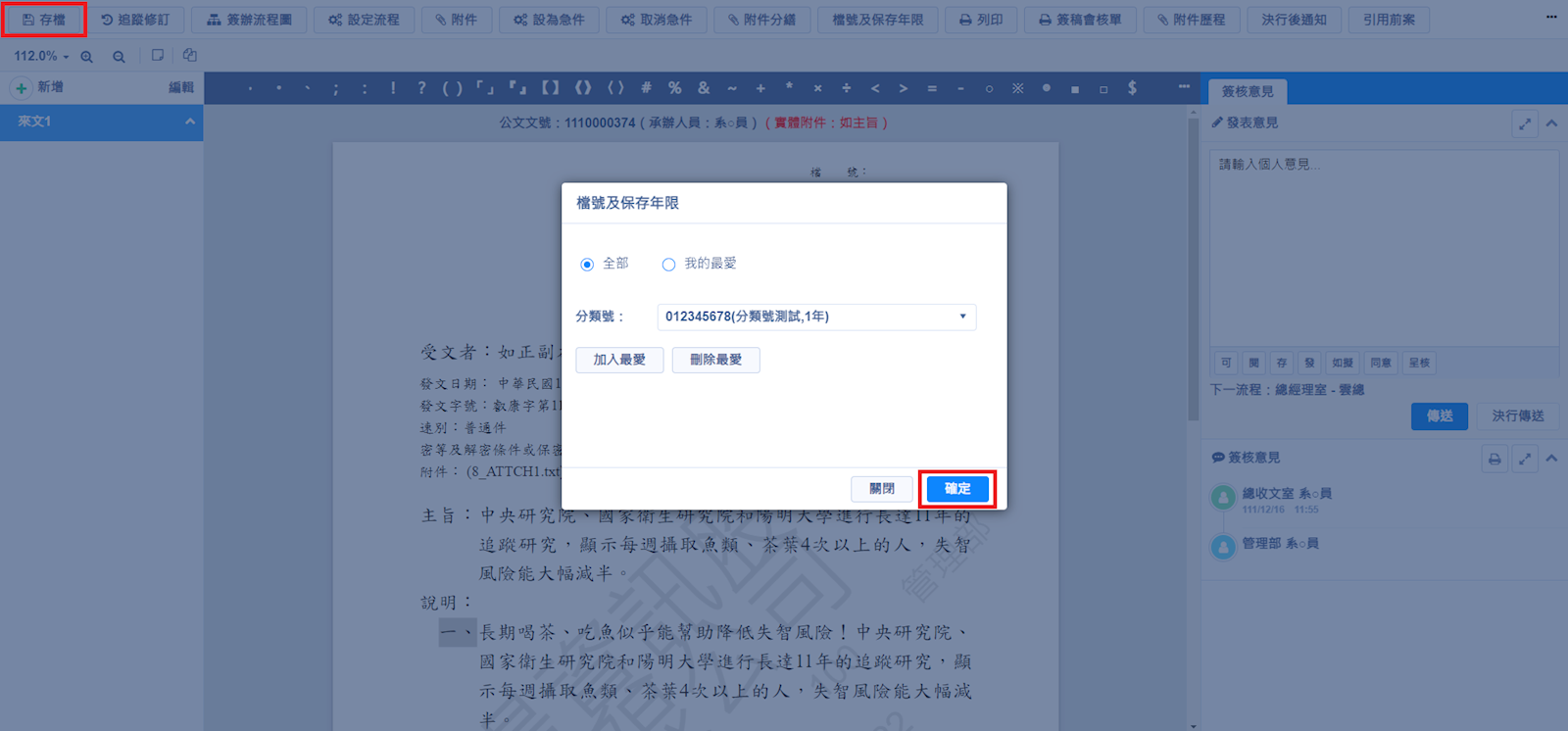Click the 刪除最愛 button

point(715,360)
